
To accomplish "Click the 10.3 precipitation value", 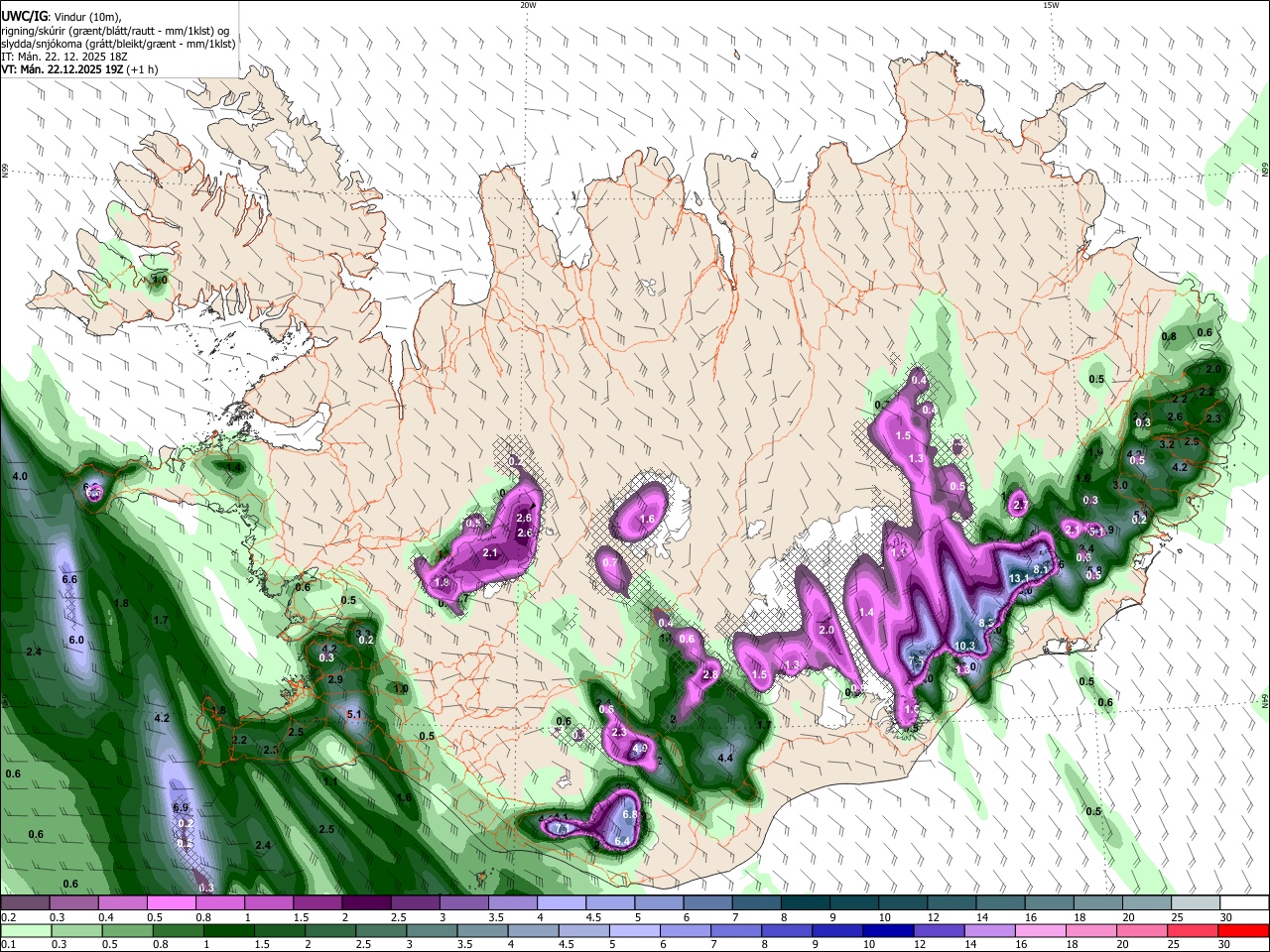I will pyautogui.click(x=964, y=646).
